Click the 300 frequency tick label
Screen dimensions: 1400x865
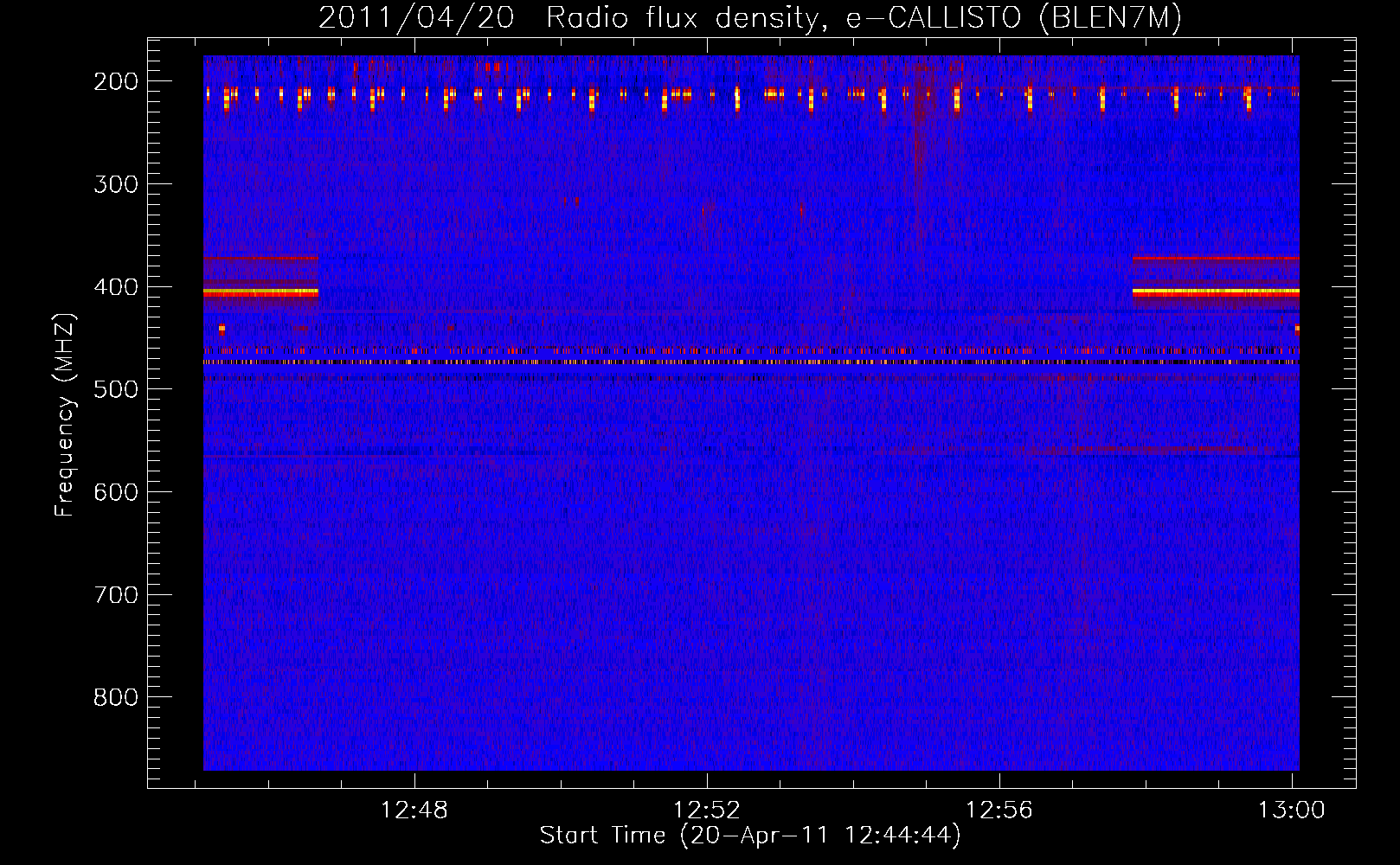tap(116, 184)
